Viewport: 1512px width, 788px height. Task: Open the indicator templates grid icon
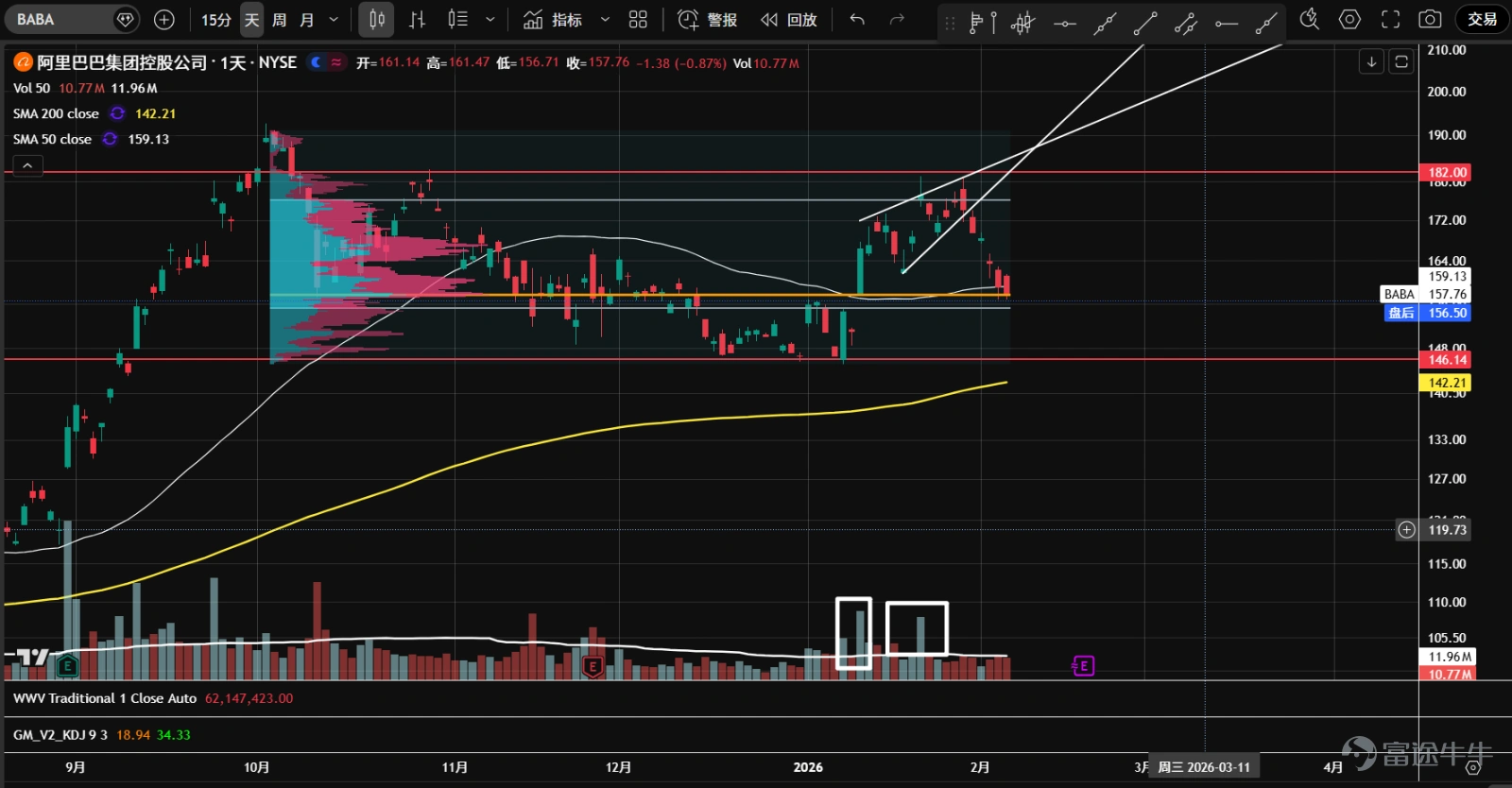coord(638,19)
